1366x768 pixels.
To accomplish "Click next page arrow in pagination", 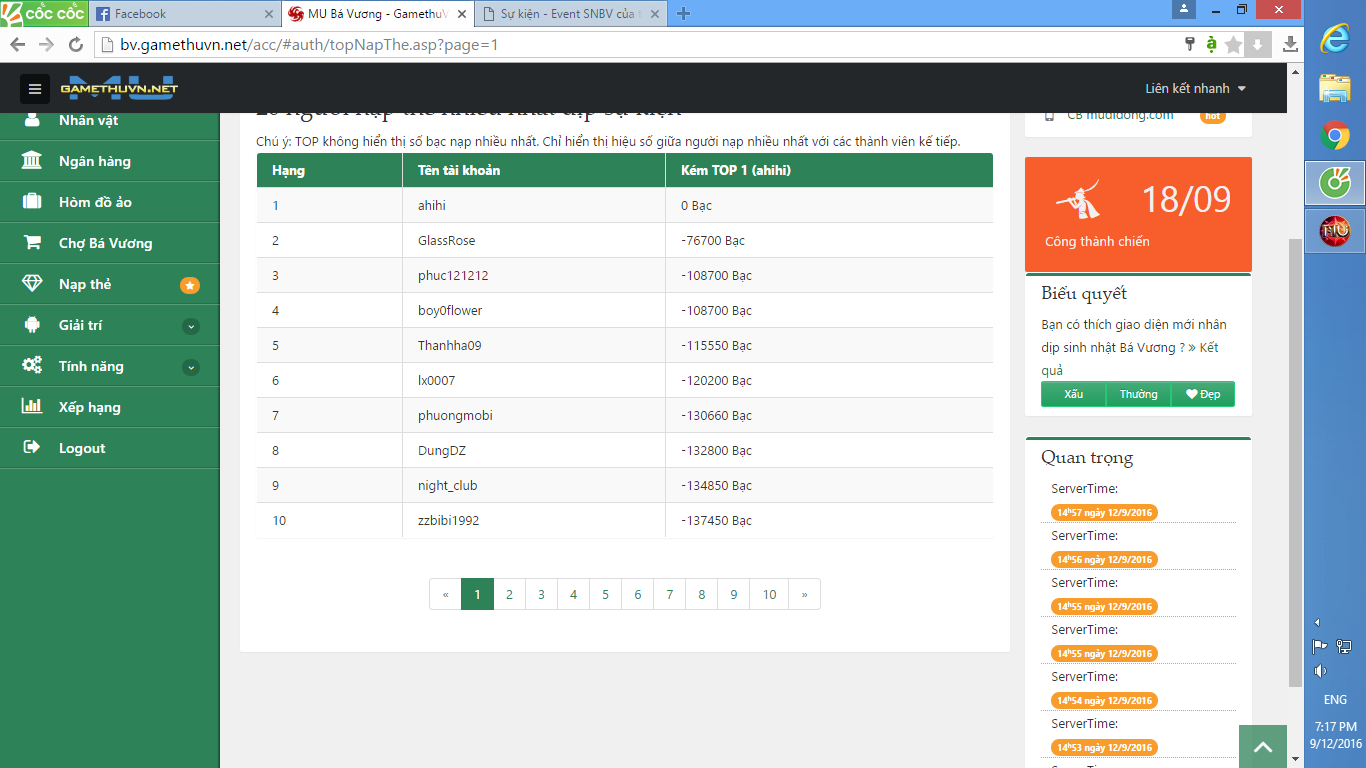I will pyautogui.click(x=804, y=594).
